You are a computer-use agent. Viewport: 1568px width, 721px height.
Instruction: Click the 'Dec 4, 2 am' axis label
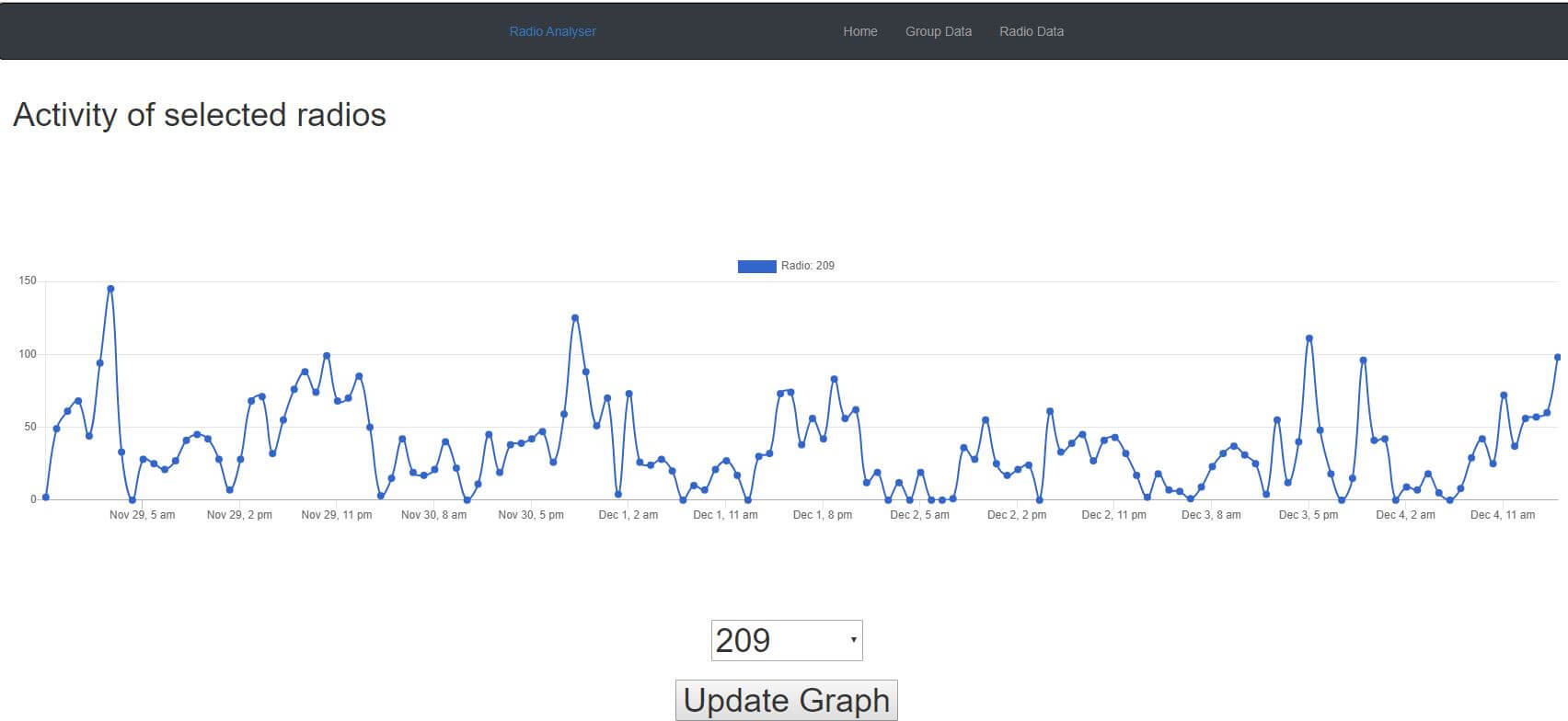1405,515
